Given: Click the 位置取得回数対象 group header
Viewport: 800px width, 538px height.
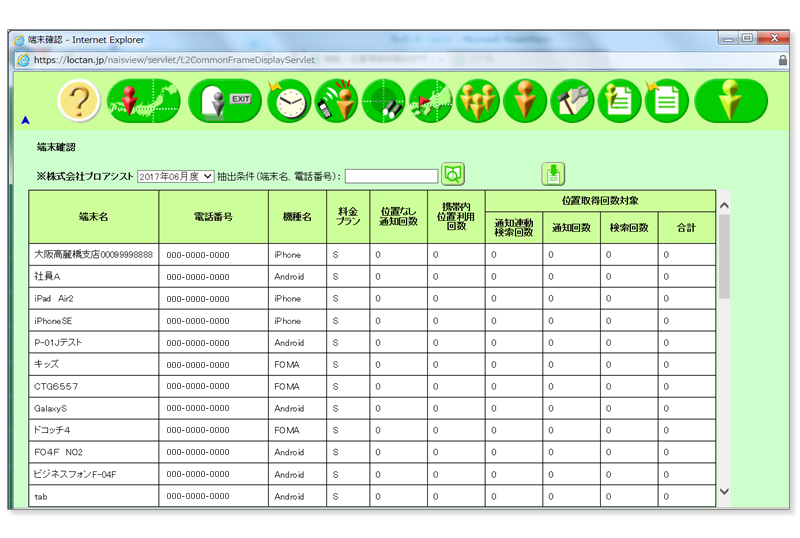Looking at the screenshot, I should point(601,201).
